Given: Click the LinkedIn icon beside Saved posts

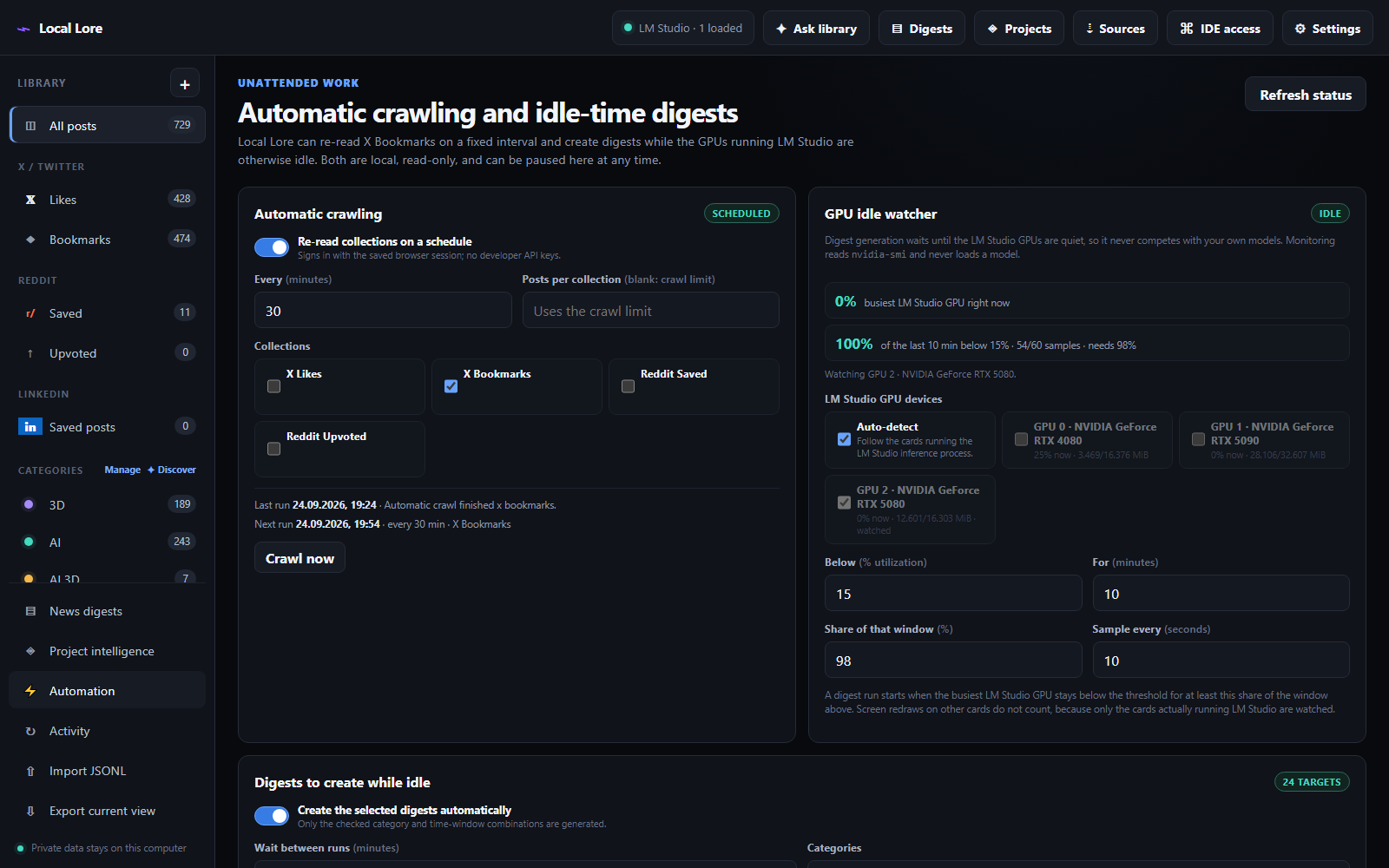Looking at the screenshot, I should tap(30, 427).
